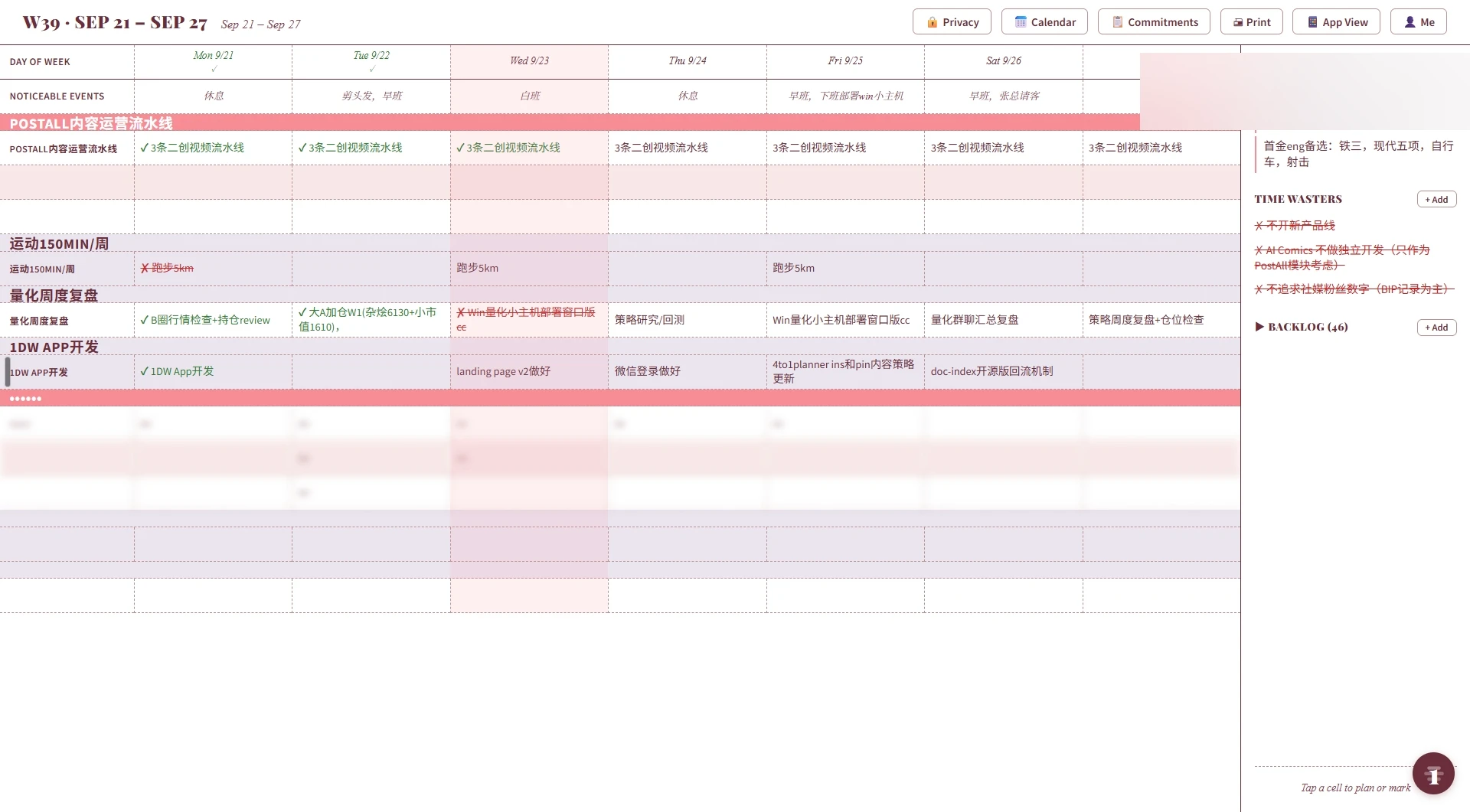1470x812 pixels.
Task: Open the Commitments list
Action: 1154,22
